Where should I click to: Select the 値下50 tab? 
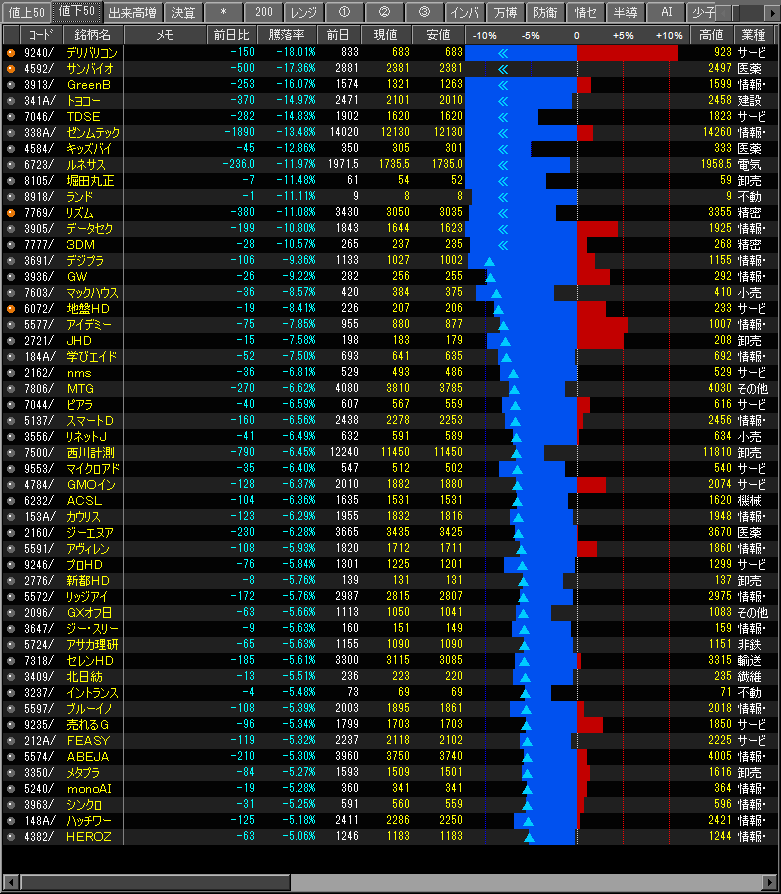[77, 11]
